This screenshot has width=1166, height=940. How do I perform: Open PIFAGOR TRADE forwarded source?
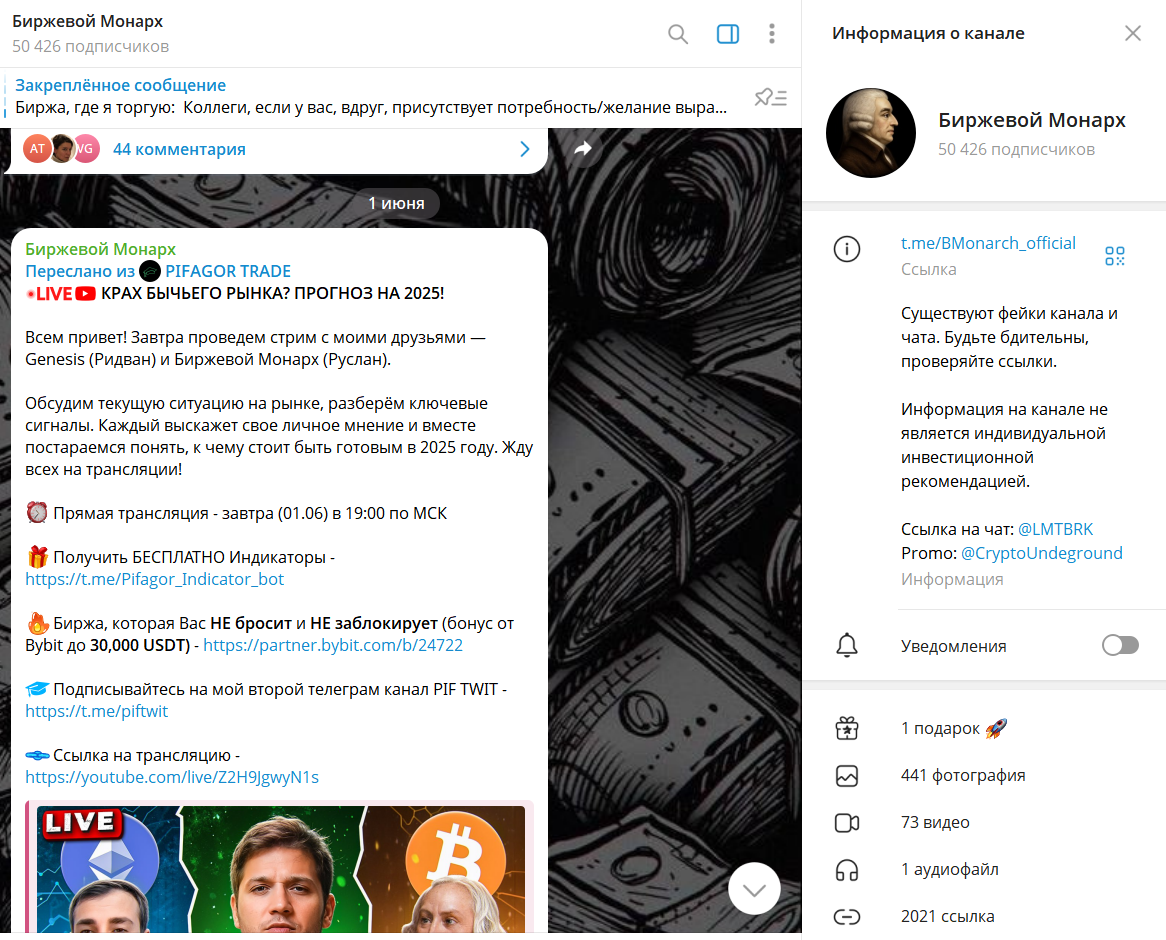pyautogui.click(x=228, y=271)
